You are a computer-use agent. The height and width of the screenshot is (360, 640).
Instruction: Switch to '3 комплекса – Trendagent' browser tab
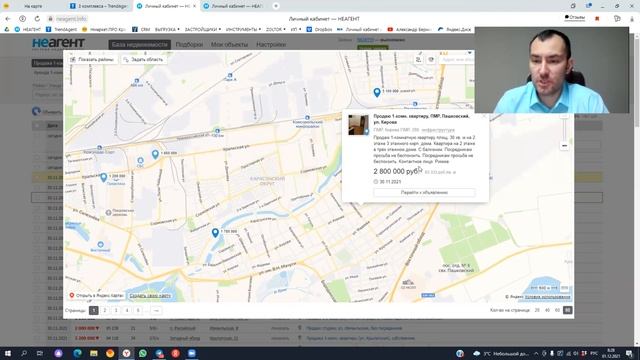tap(99, 6)
